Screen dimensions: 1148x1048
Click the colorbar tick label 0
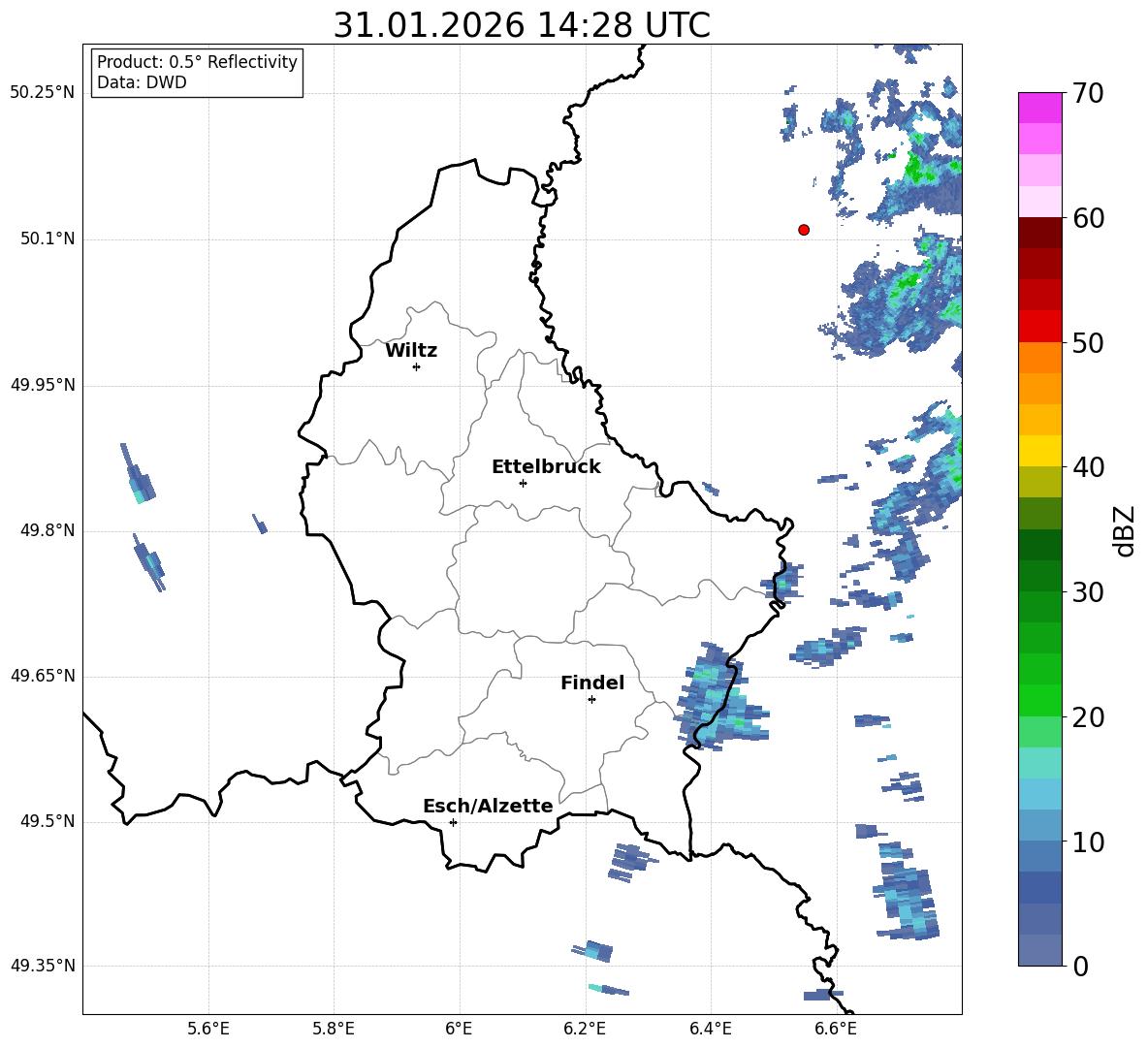pyautogui.click(x=1080, y=967)
